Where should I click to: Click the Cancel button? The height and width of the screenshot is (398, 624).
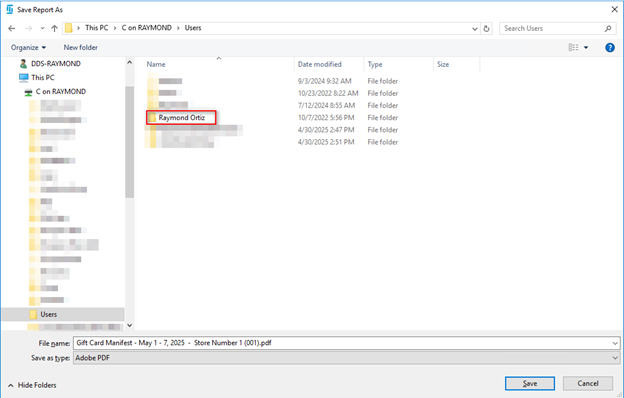(x=588, y=383)
